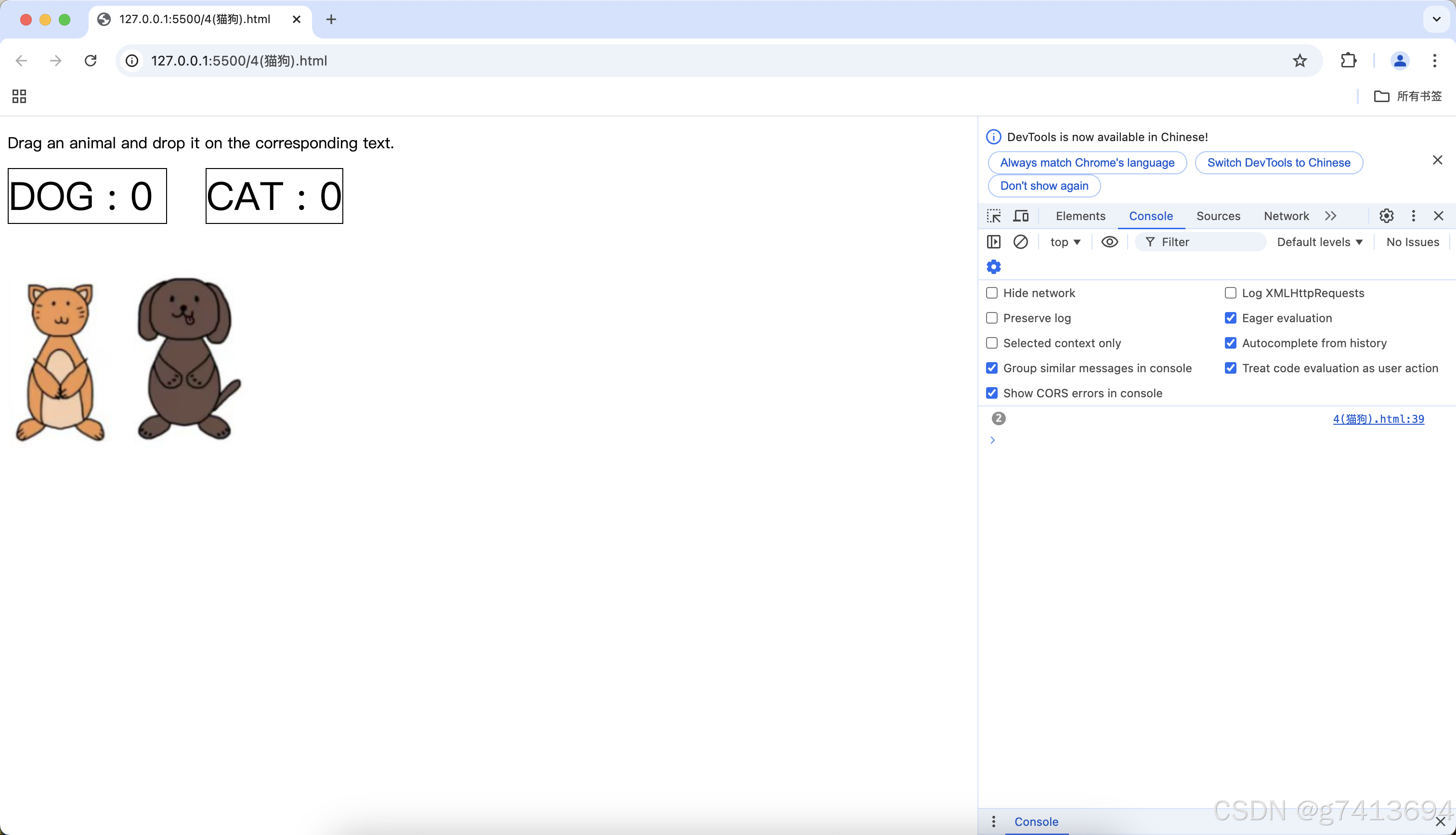Toggle the device toolbar icon
Image resolution: width=1456 pixels, height=835 pixels.
[x=1020, y=216]
